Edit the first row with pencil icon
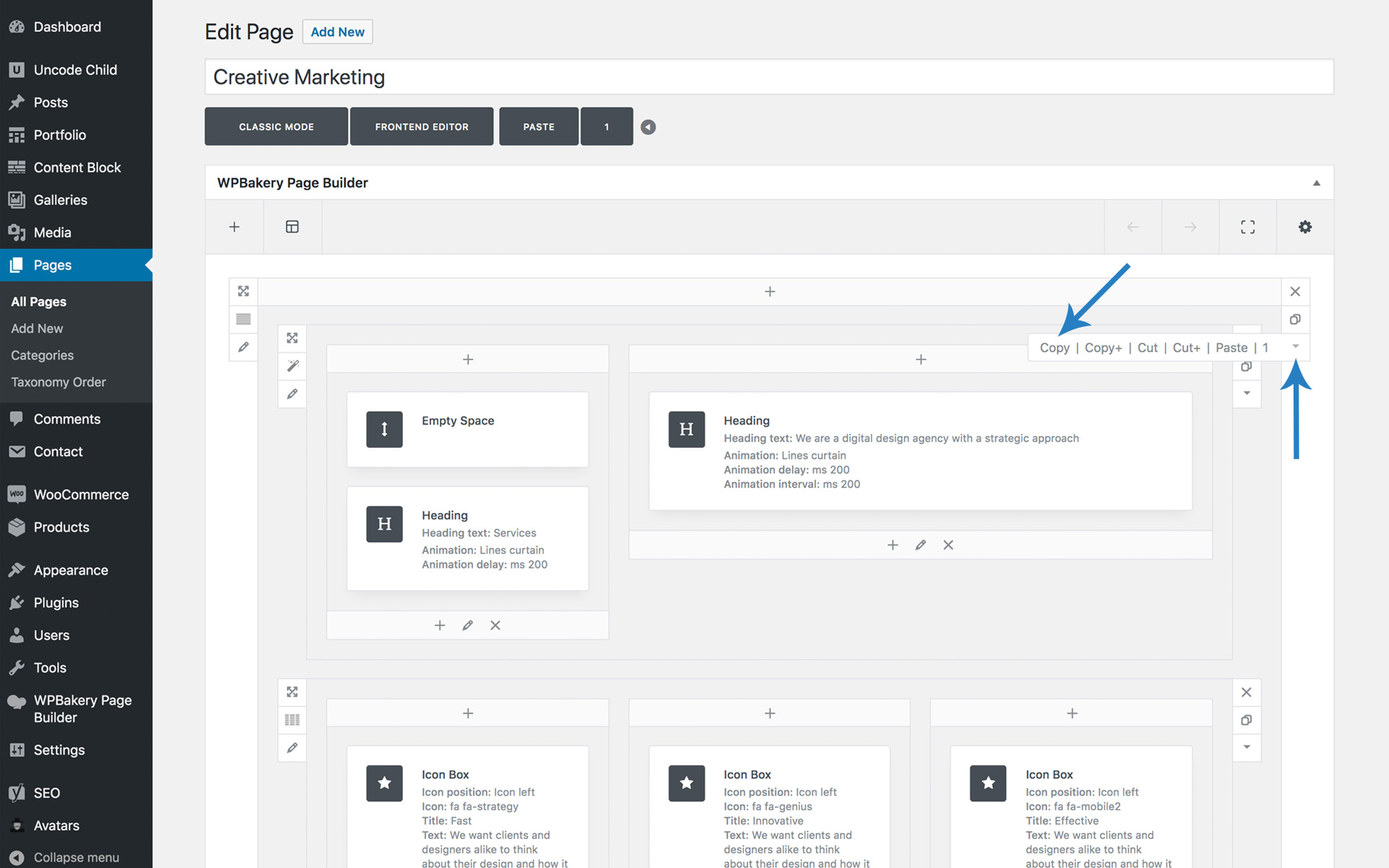The image size is (1389, 868). (x=244, y=347)
